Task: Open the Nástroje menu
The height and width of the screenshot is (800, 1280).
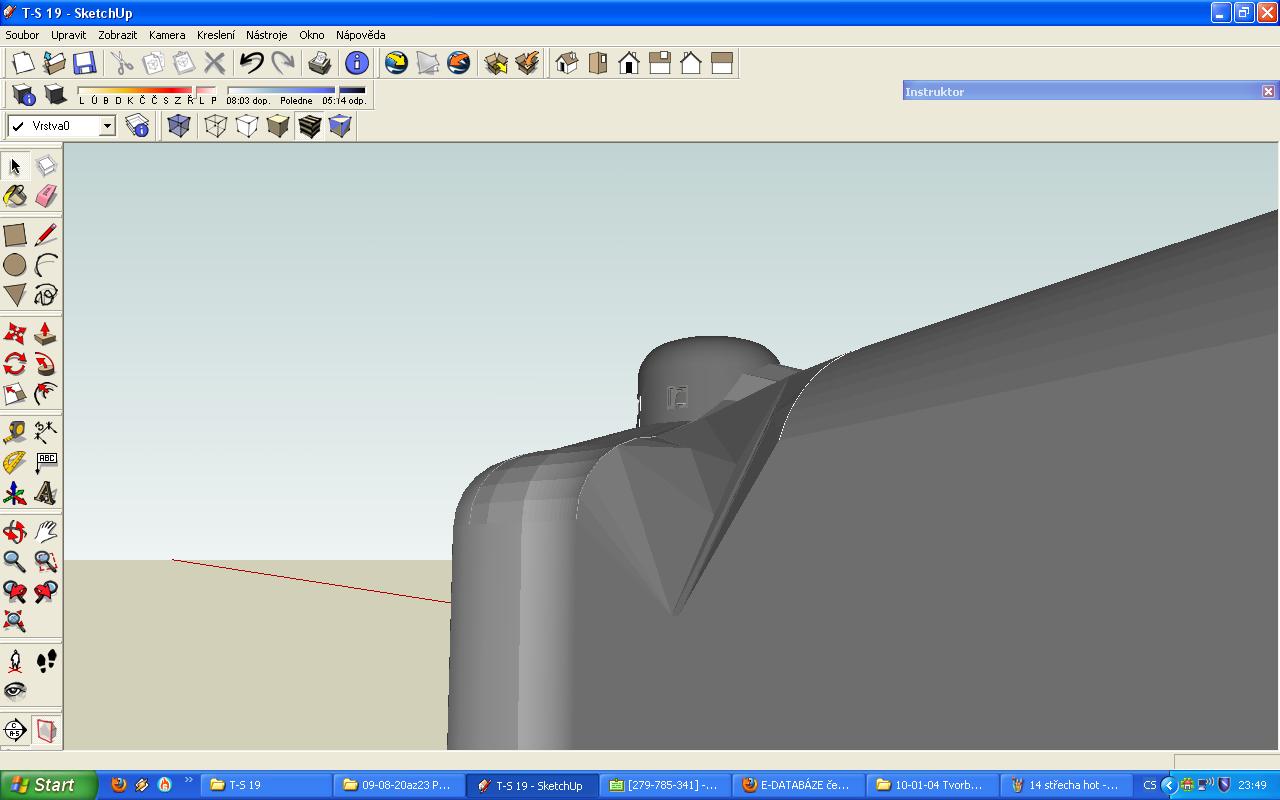Action: click(266, 35)
